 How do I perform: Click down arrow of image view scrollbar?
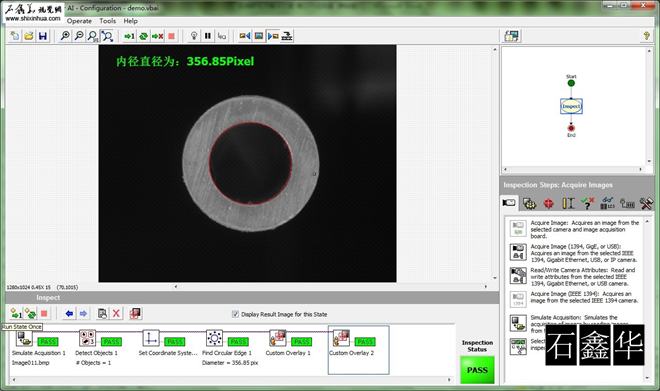[495, 278]
